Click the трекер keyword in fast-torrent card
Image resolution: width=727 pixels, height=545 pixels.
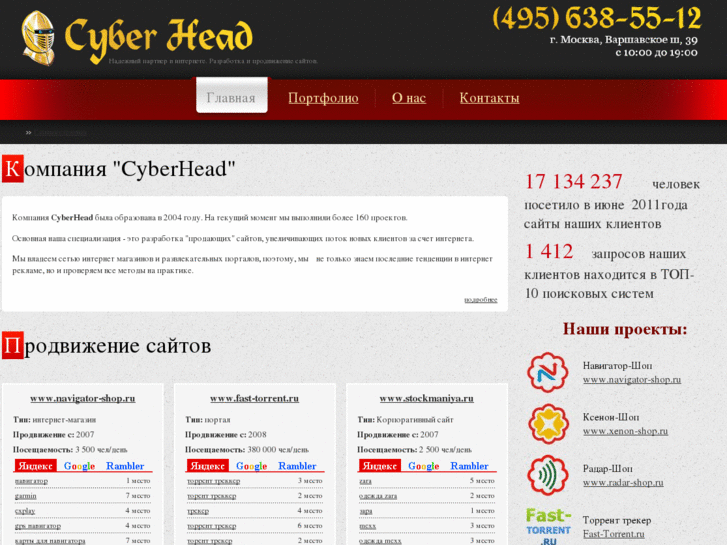pyautogui.click(x=198, y=511)
